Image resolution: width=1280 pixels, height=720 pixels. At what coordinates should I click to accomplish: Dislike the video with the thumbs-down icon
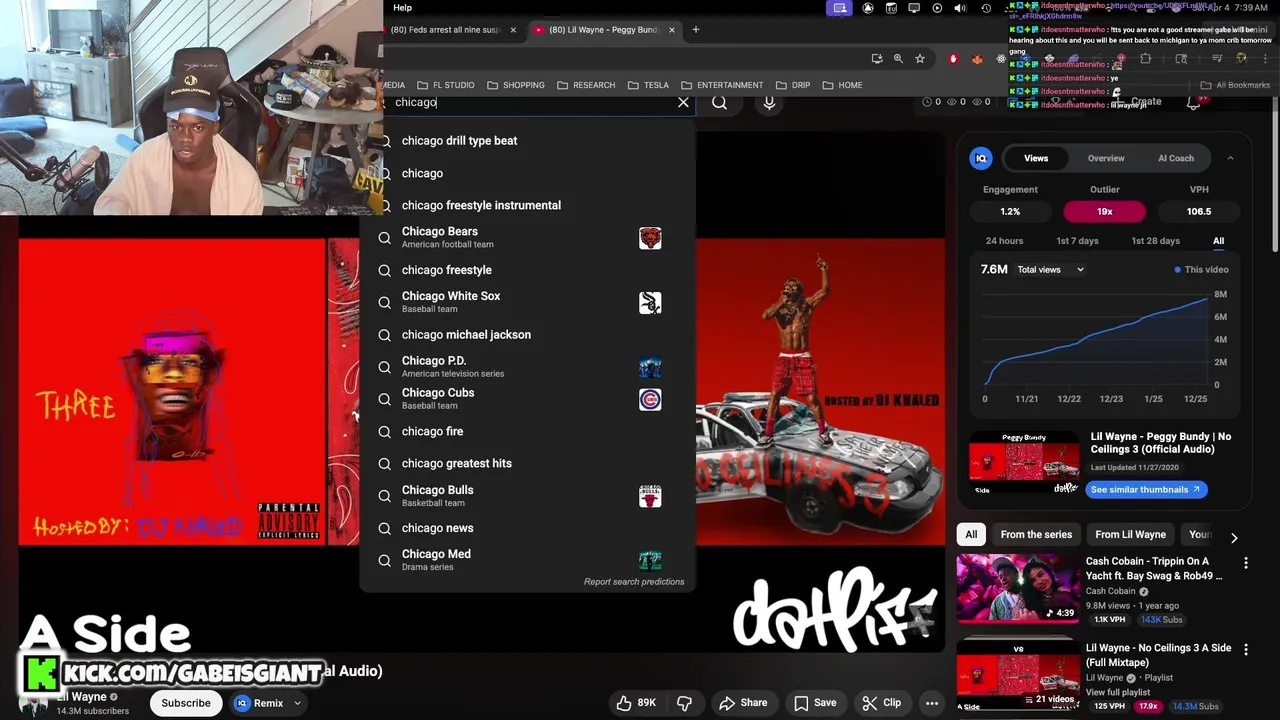point(685,703)
